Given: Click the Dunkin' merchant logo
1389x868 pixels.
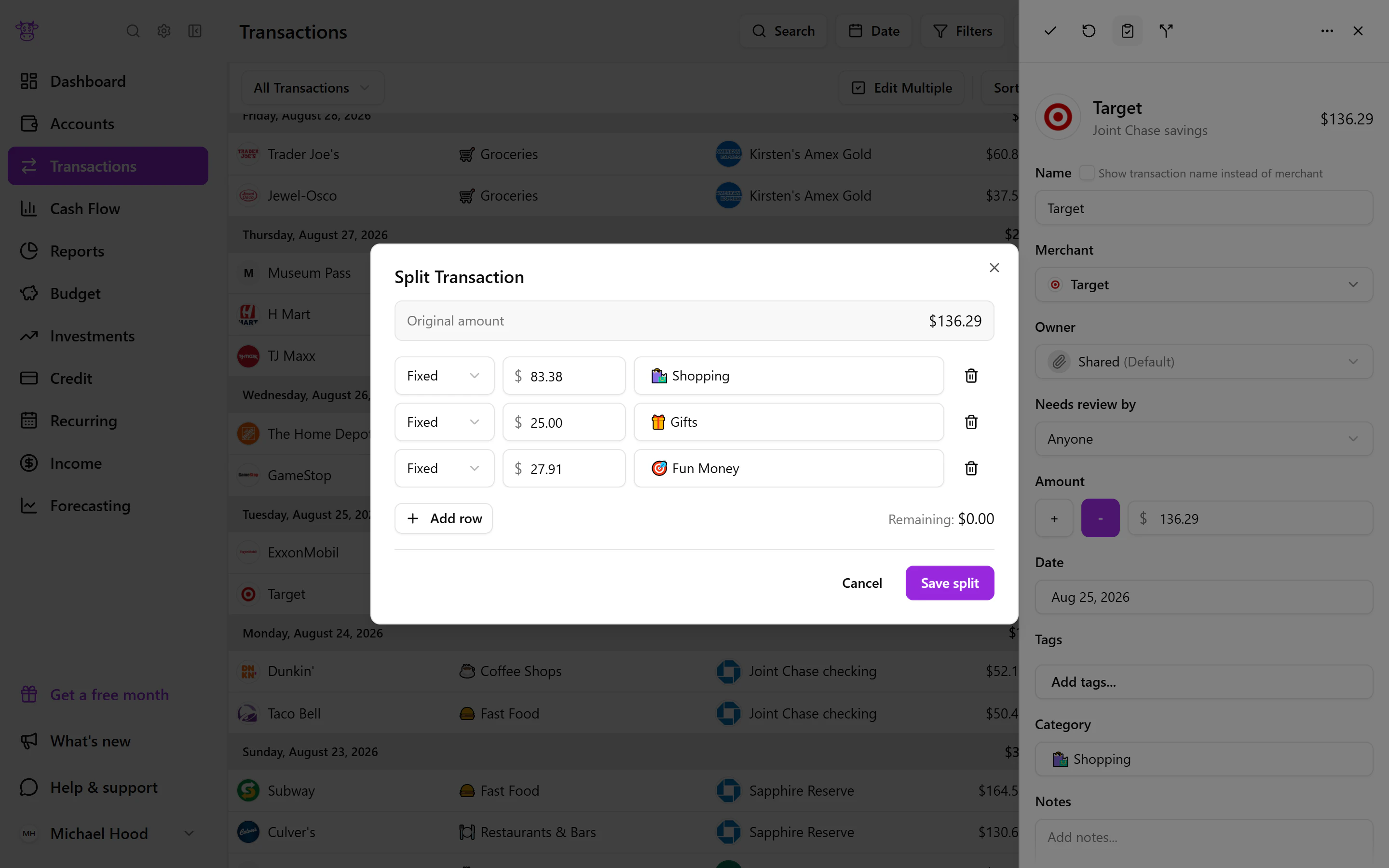Looking at the screenshot, I should click(248, 671).
